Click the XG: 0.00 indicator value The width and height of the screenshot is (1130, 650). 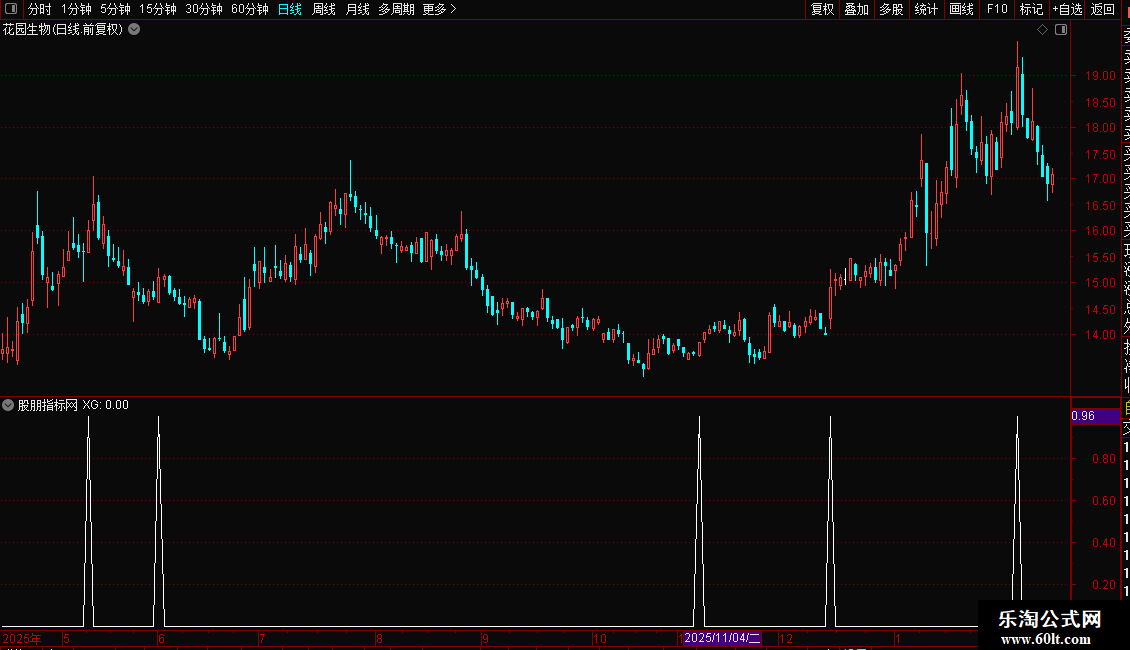[105, 405]
